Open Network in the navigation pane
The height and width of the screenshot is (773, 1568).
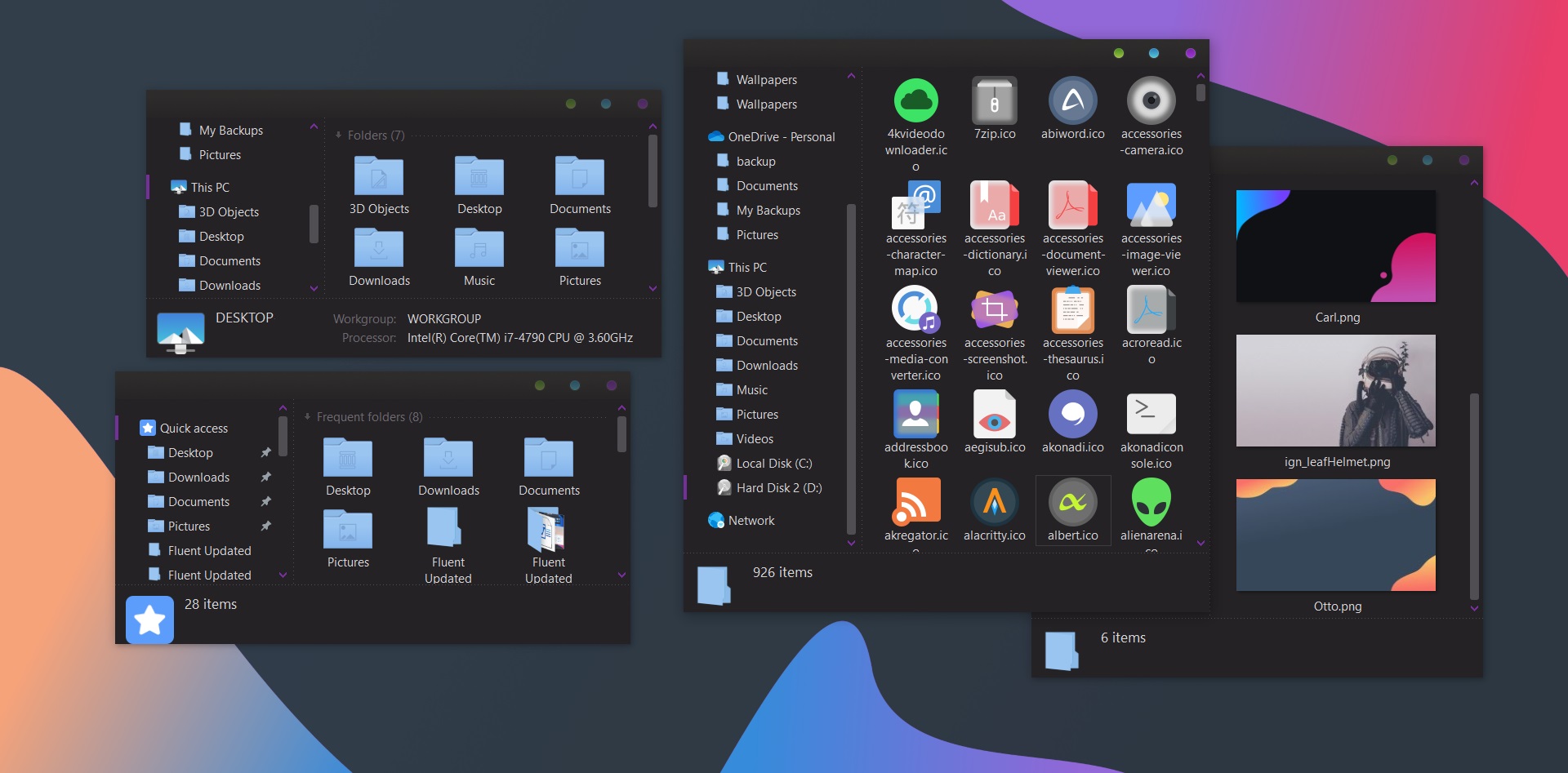click(x=751, y=520)
